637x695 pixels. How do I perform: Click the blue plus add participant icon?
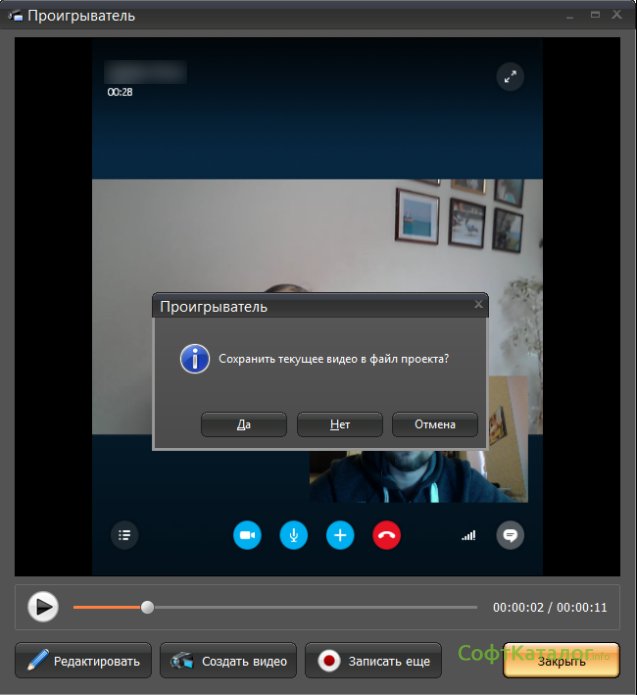click(x=340, y=535)
